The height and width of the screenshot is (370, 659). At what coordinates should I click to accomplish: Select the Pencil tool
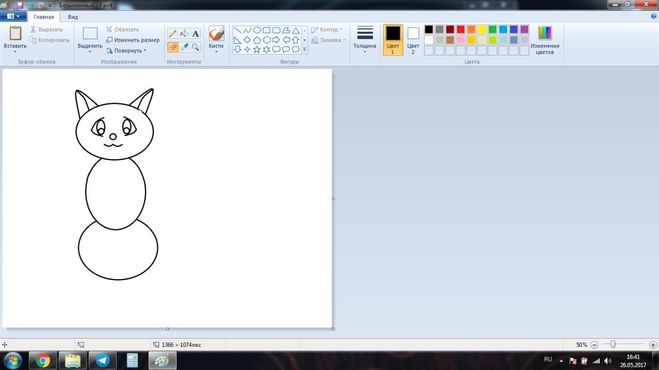173,34
